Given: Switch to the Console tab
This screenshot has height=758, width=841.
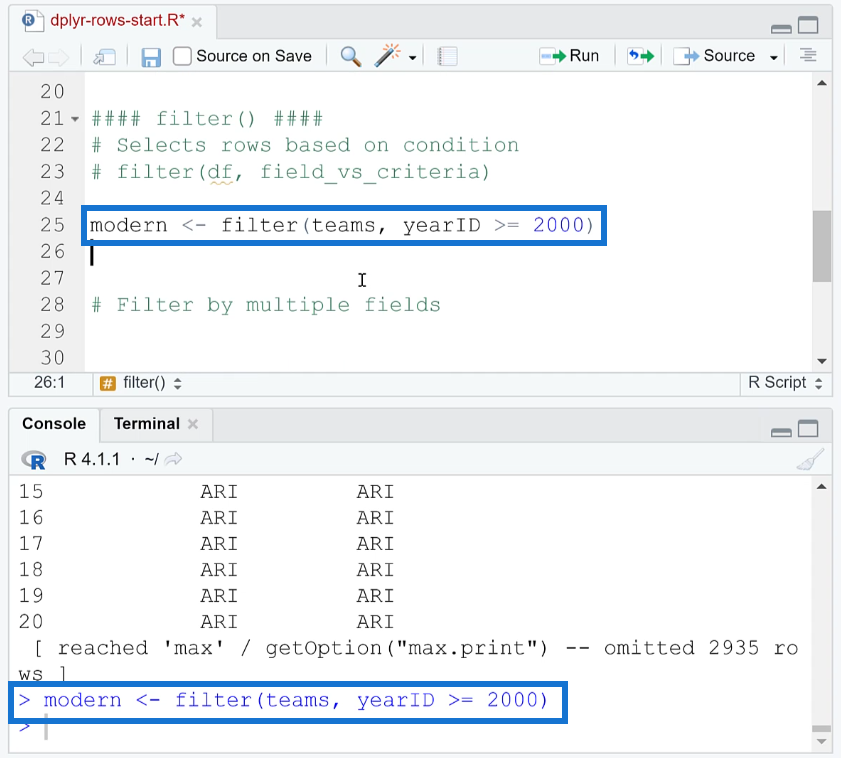Looking at the screenshot, I should [54, 424].
